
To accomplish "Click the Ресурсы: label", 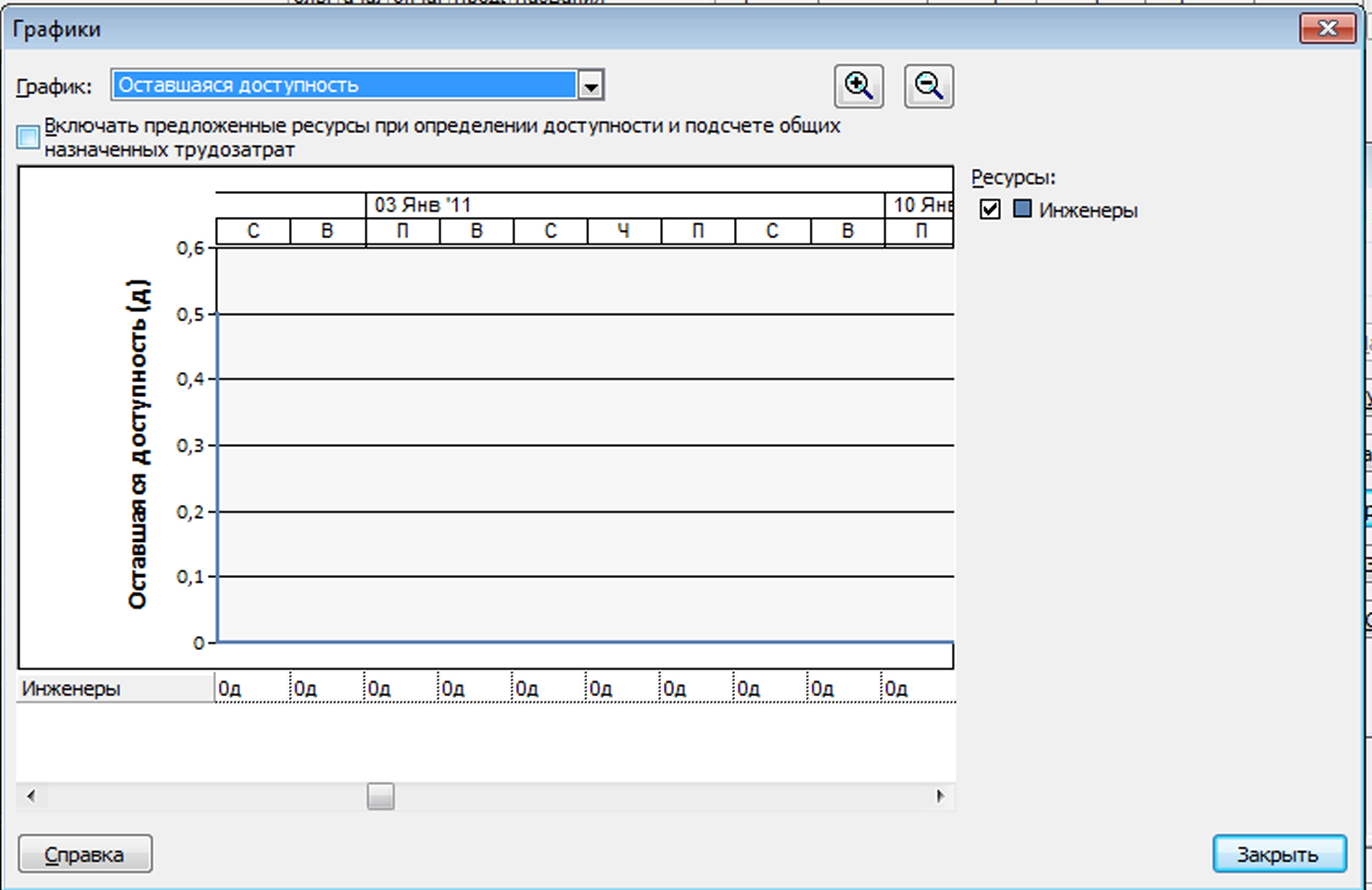I will click(x=1013, y=177).
